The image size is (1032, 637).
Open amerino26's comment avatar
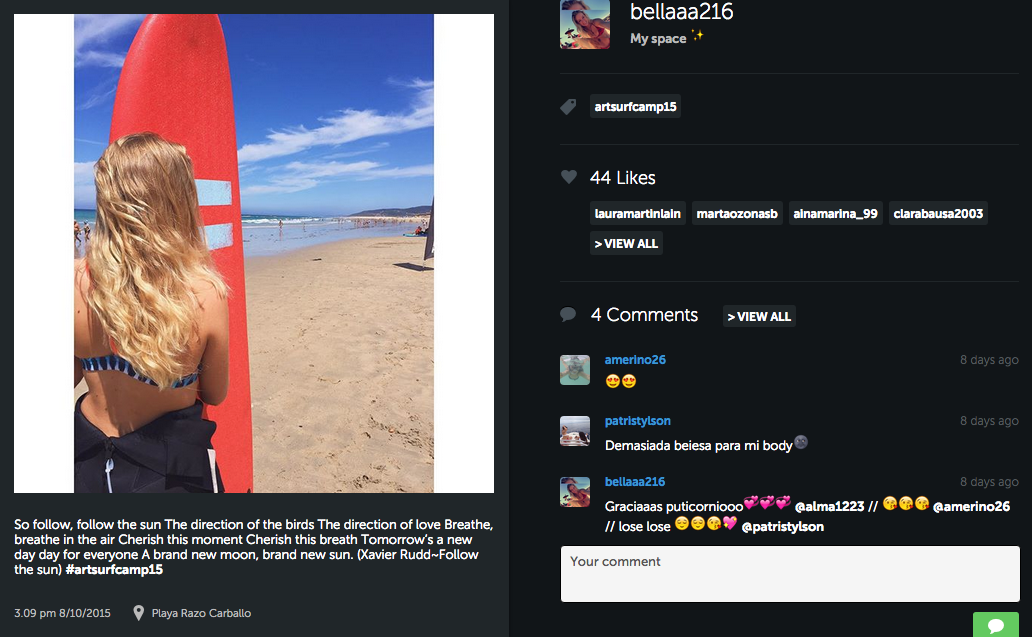tap(575, 370)
